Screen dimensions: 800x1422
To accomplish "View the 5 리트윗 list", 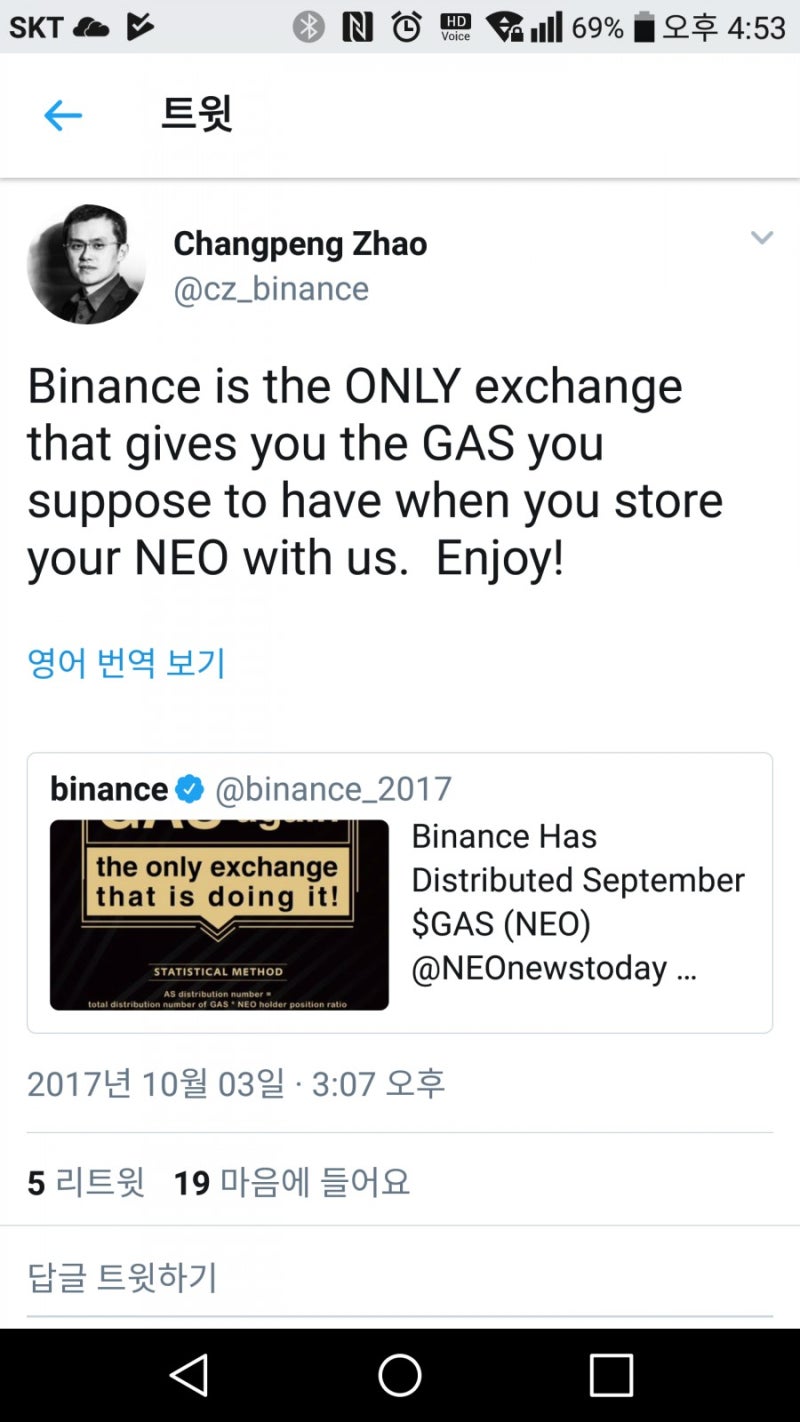I will 86,1182.
